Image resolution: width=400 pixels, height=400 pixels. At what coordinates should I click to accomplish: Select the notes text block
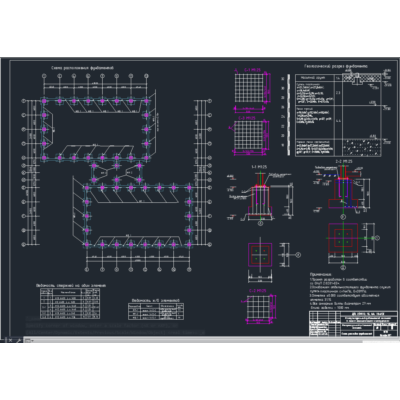(x=349, y=291)
